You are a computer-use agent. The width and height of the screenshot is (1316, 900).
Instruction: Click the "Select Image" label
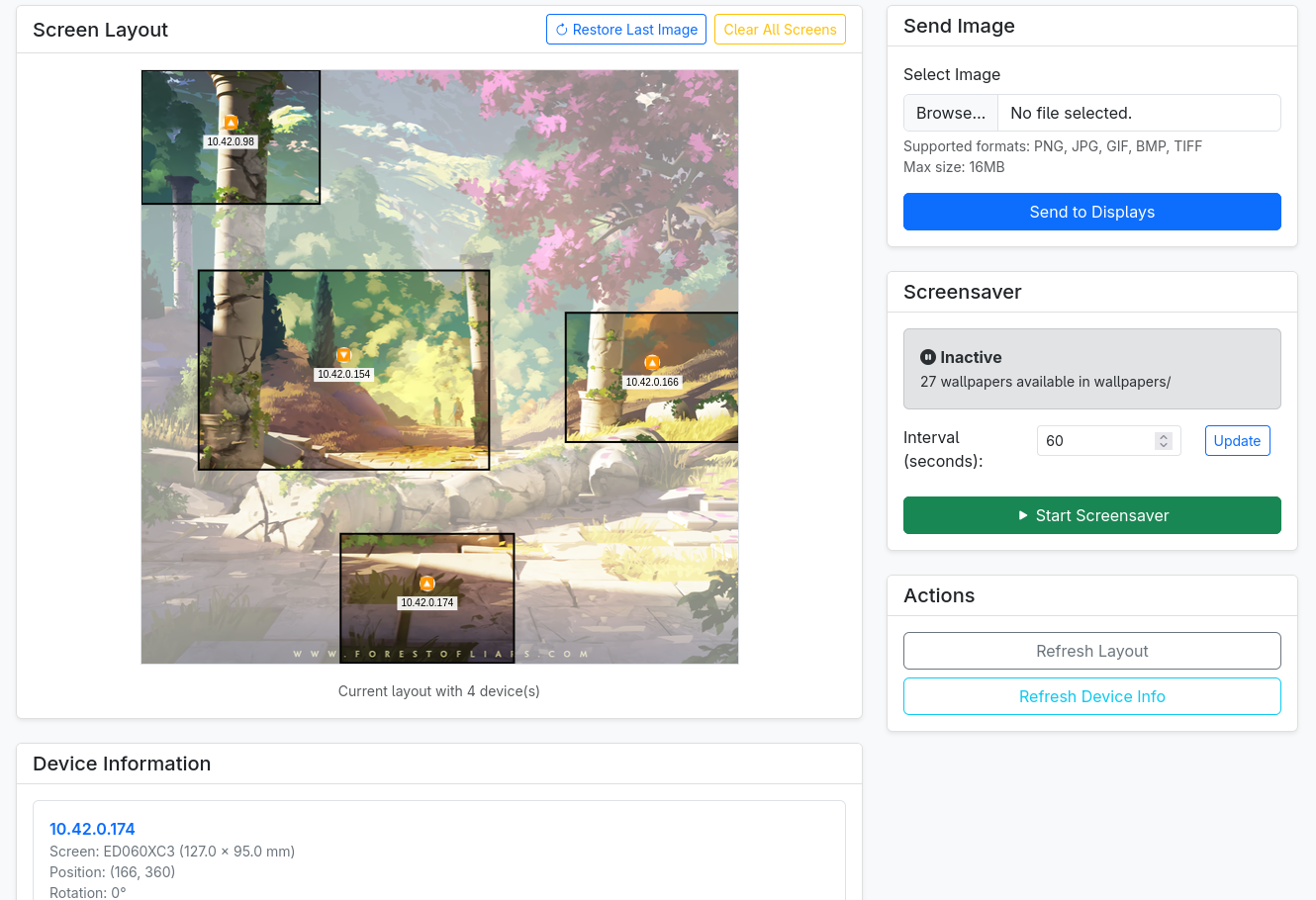[952, 74]
